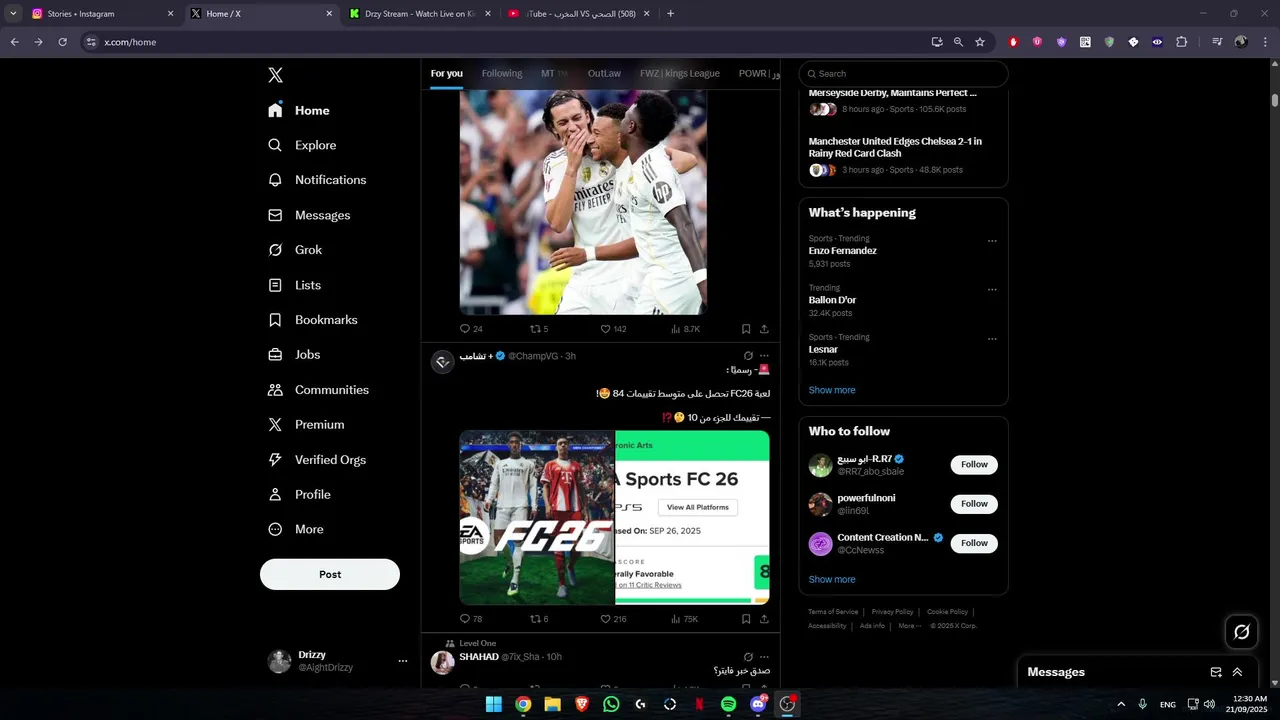Viewport: 1280px width, 720px height.
Task: Show more trends under What's happening
Action: click(x=832, y=390)
